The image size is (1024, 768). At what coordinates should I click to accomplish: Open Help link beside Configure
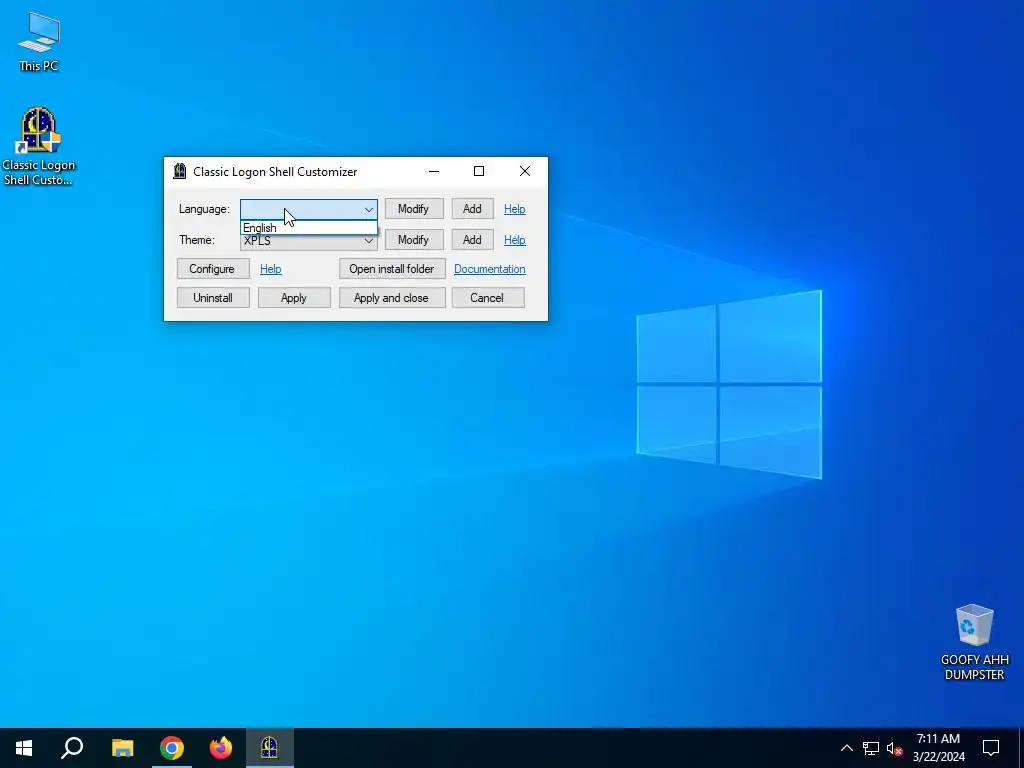[x=270, y=269]
